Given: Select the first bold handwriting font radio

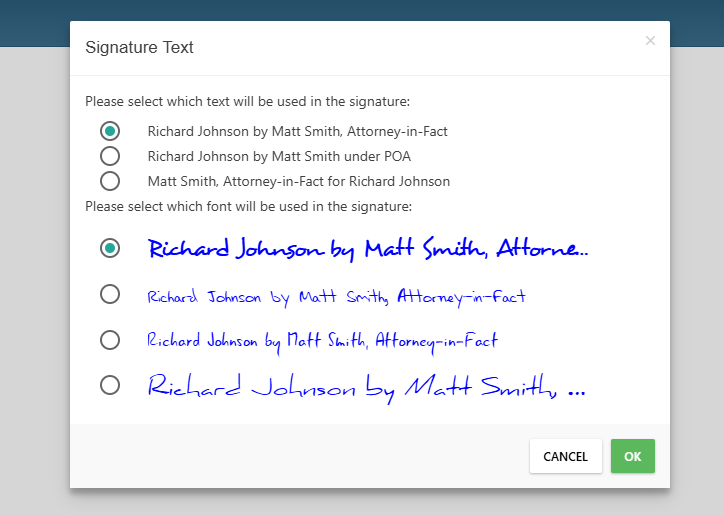Looking at the screenshot, I should (x=110, y=248).
